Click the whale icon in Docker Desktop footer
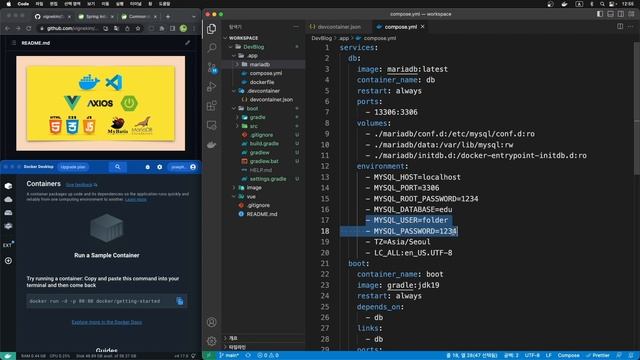This screenshot has width=640, height=360. (x=8, y=356)
